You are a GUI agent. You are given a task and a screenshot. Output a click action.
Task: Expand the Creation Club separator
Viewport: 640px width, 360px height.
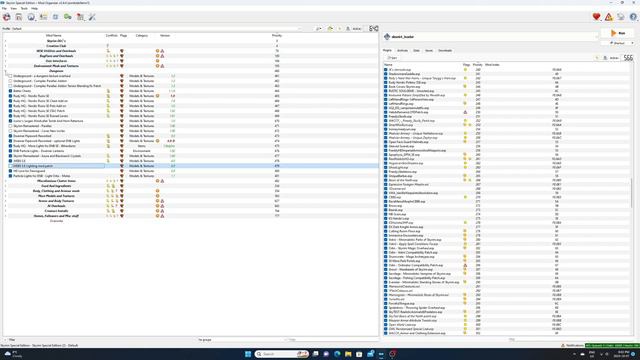[x=5, y=46]
